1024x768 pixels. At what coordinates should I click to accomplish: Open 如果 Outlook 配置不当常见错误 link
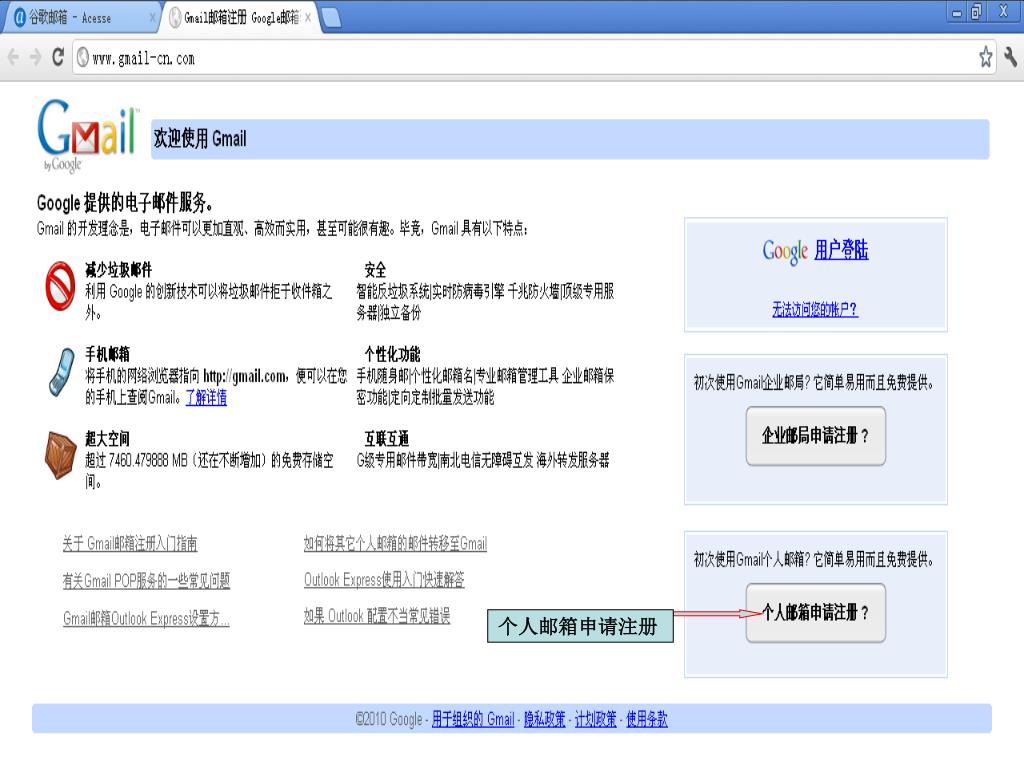pos(377,616)
